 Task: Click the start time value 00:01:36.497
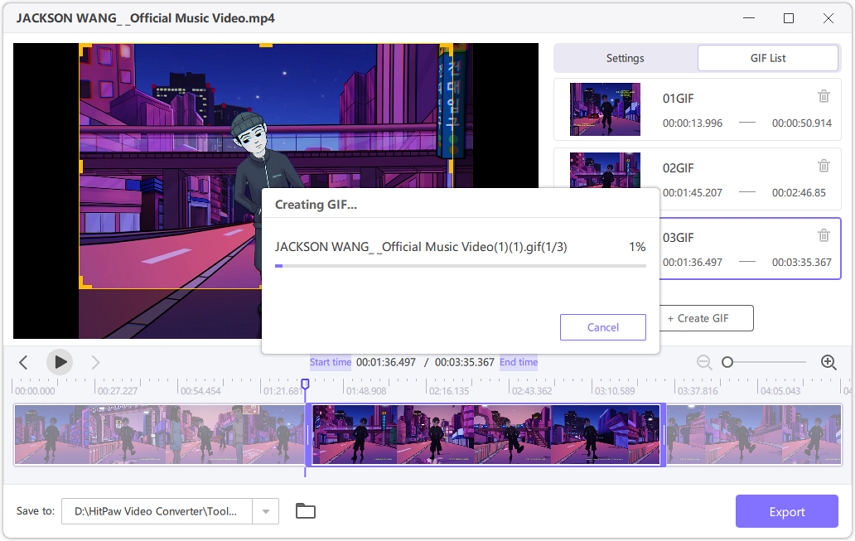pos(386,362)
